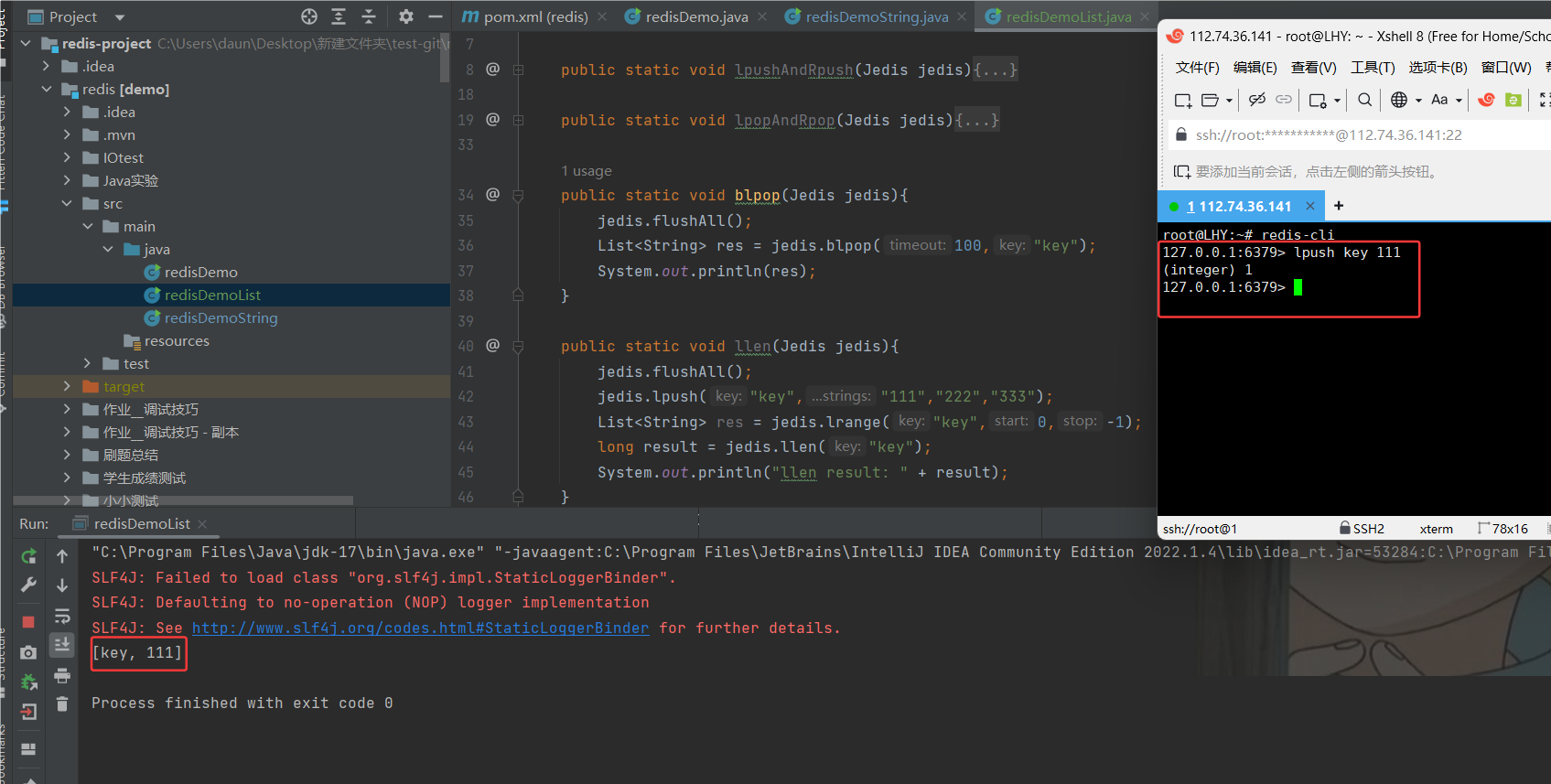Open Project panel settings gear
This screenshot has width=1551, height=784.
coord(406,16)
